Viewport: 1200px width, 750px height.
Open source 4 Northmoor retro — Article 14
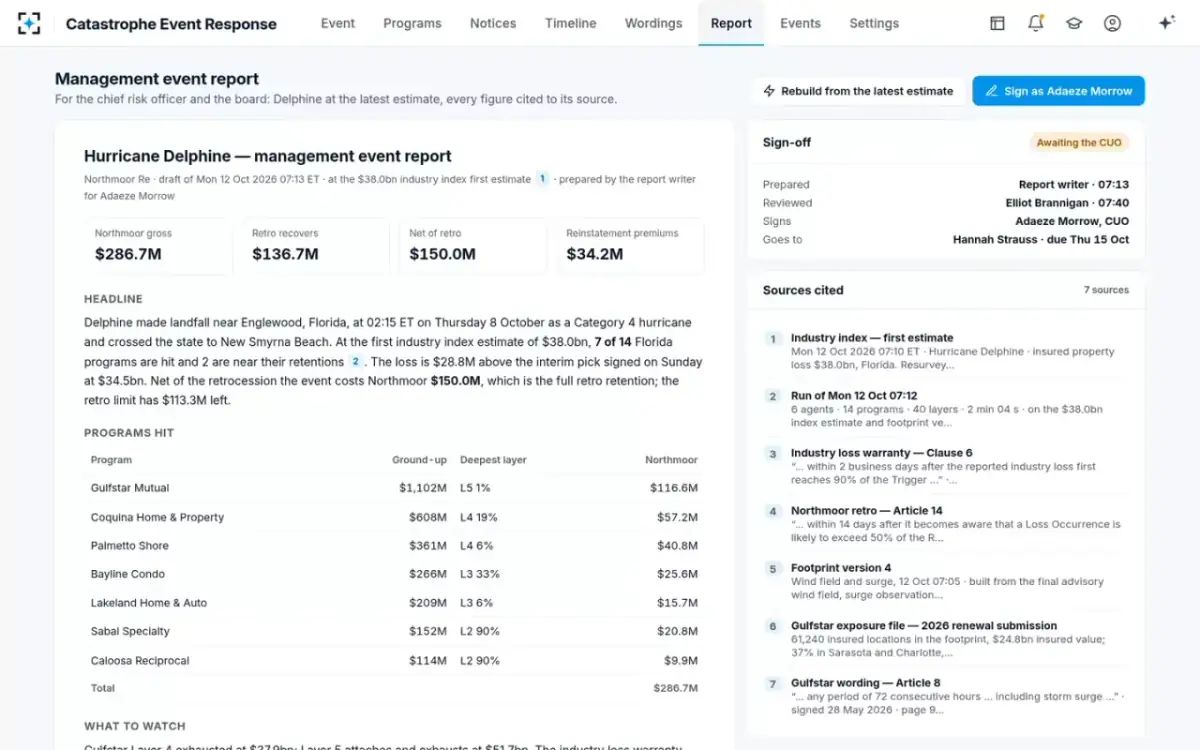pos(946,524)
